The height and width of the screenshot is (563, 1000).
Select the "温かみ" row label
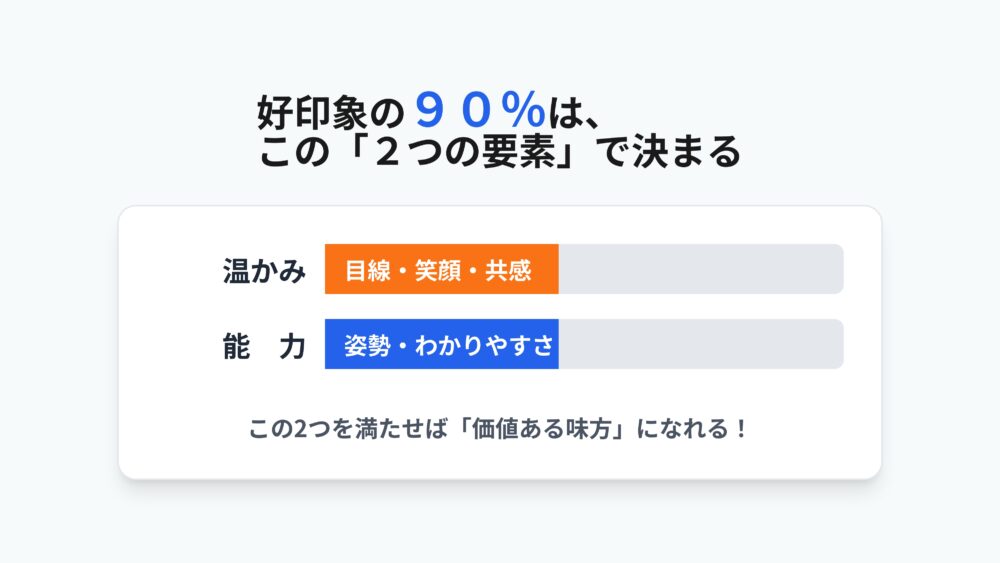pyautogui.click(x=264, y=270)
